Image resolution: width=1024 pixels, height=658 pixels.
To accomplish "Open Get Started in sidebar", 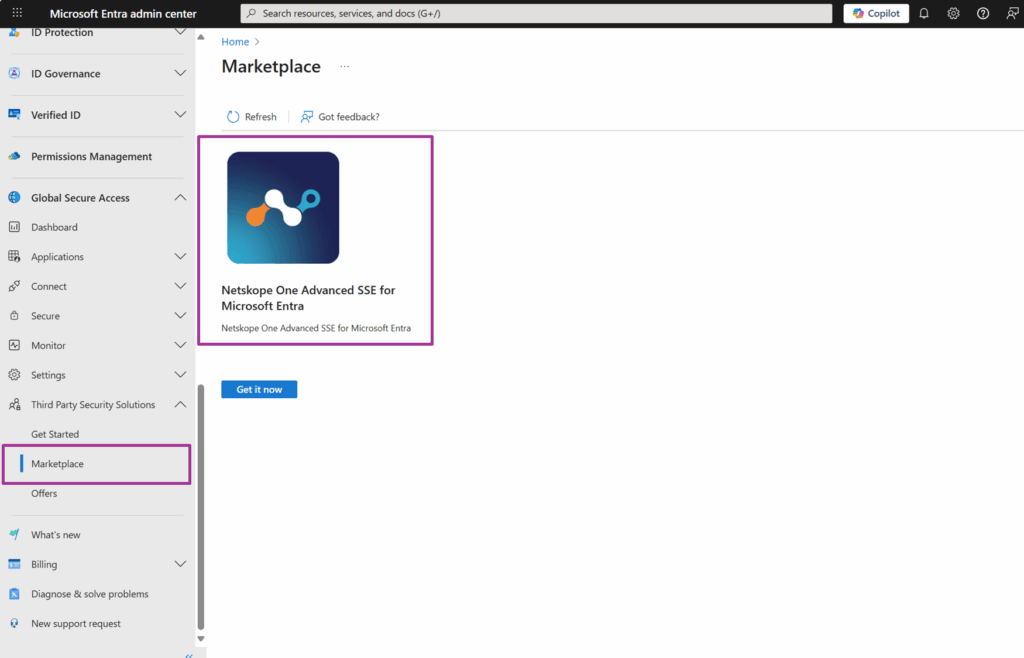I will [x=55, y=434].
